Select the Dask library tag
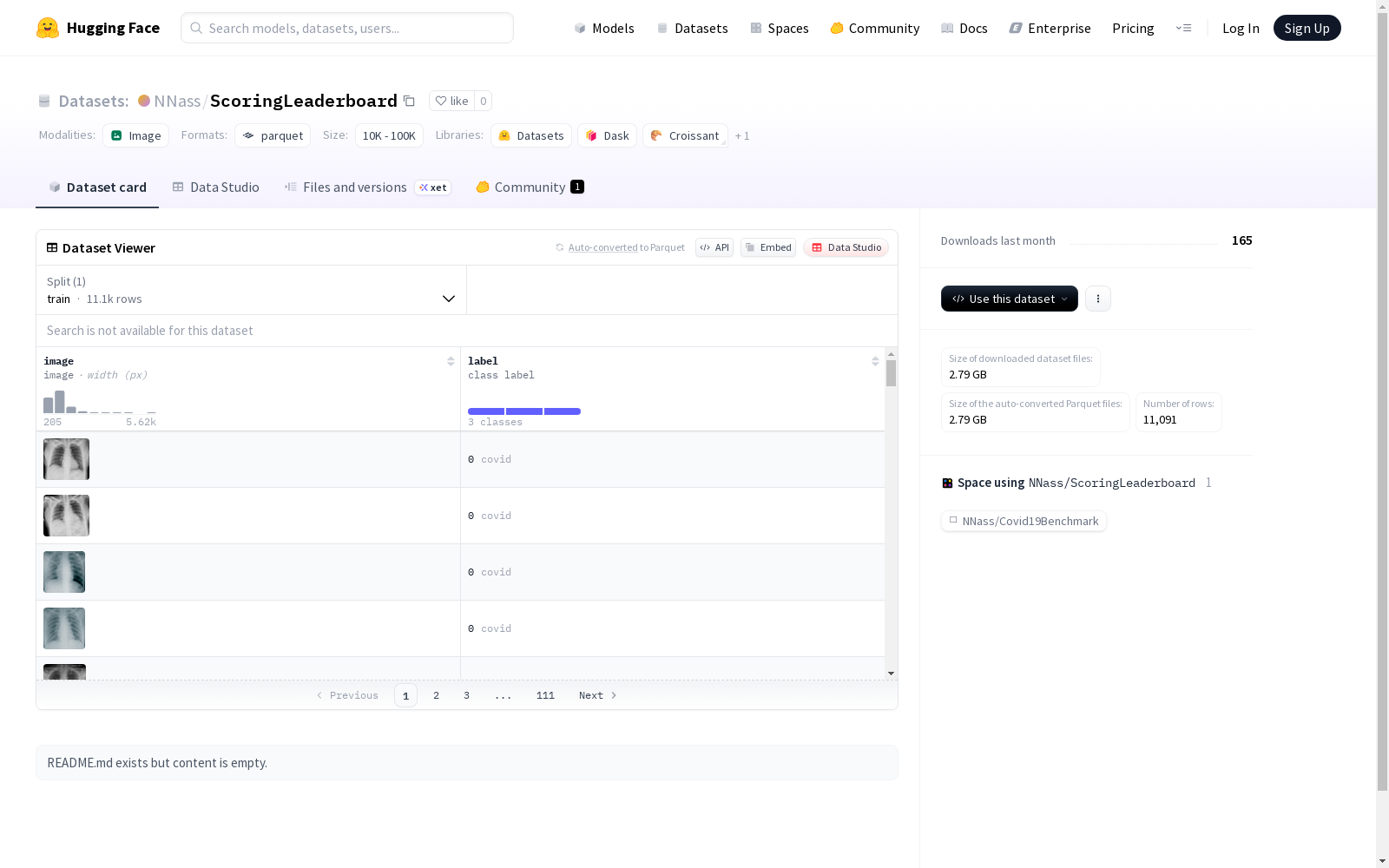This screenshot has width=1389, height=868. pos(608,135)
